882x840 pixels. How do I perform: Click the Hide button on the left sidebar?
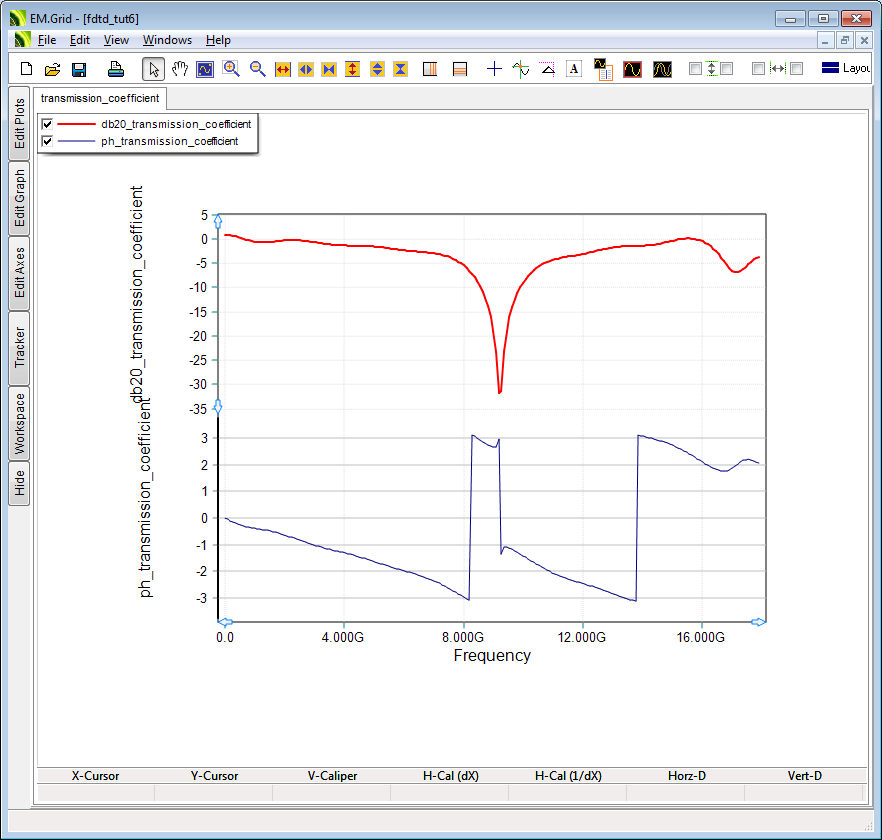(19, 484)
